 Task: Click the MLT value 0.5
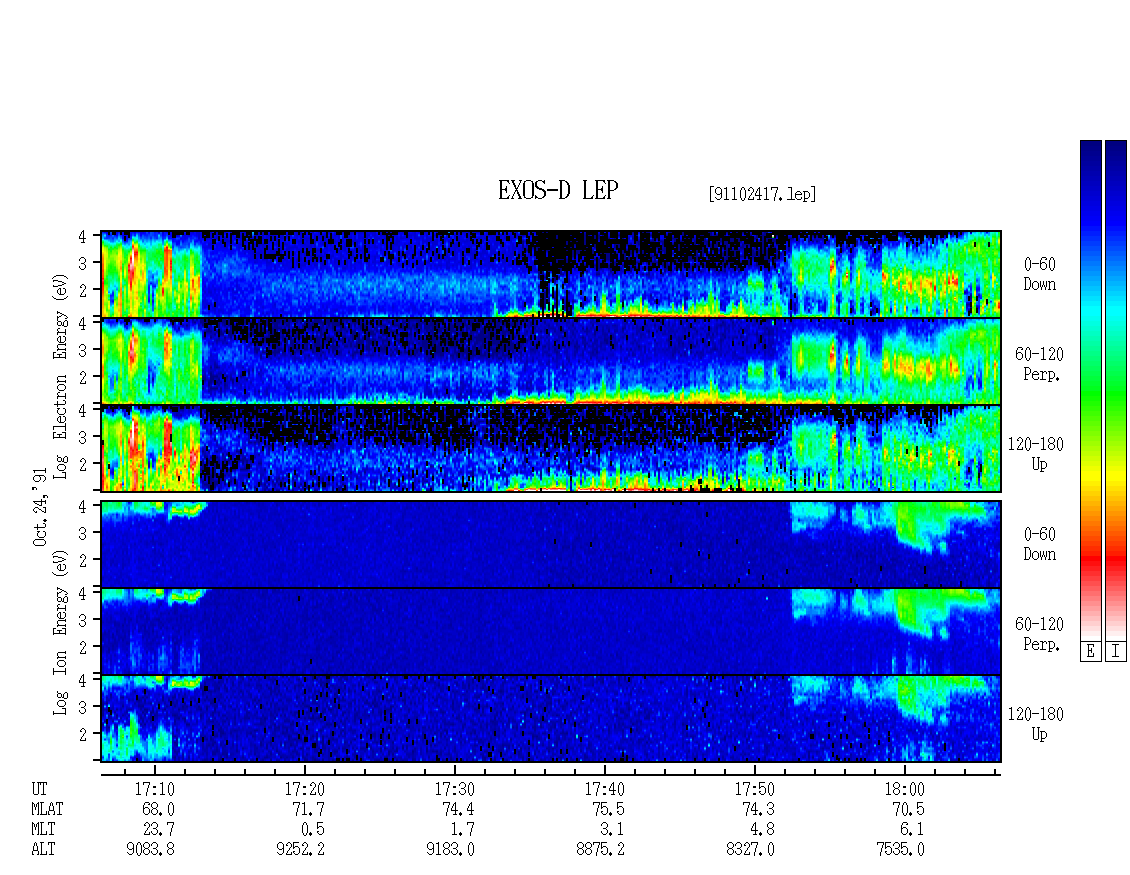click(313, 830)
